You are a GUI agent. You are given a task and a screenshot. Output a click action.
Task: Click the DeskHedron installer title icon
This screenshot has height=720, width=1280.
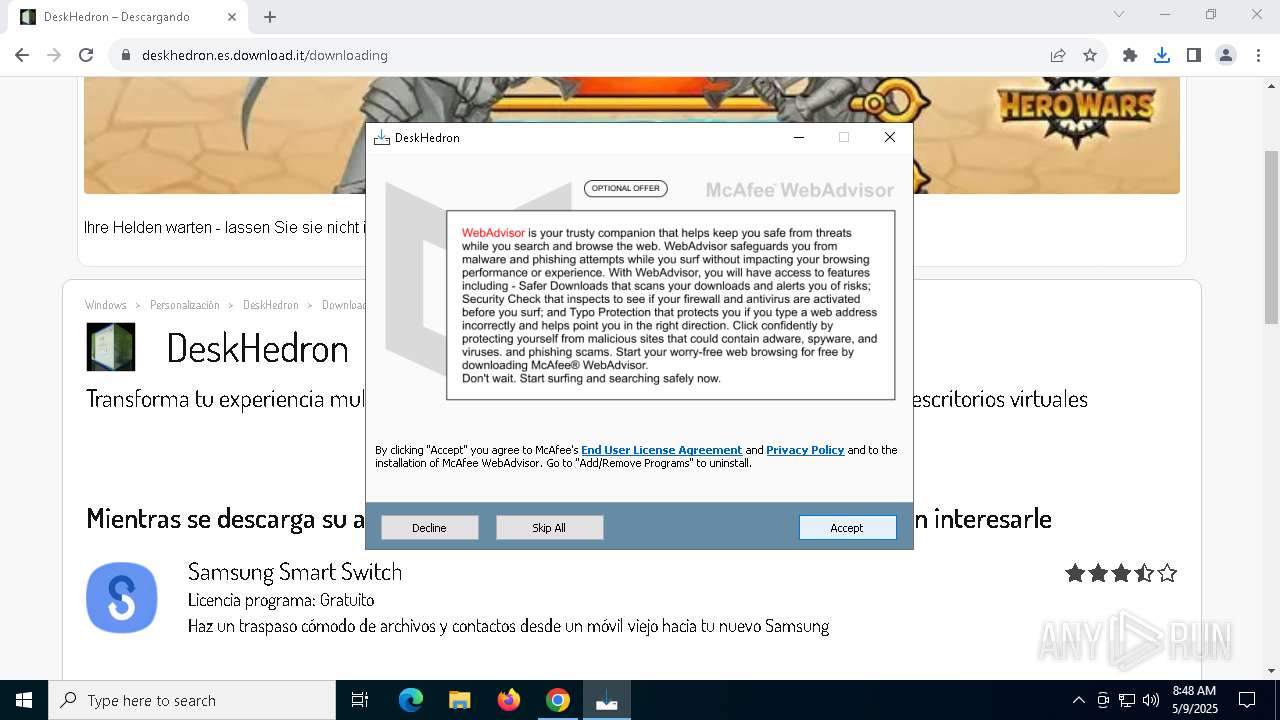381,137
